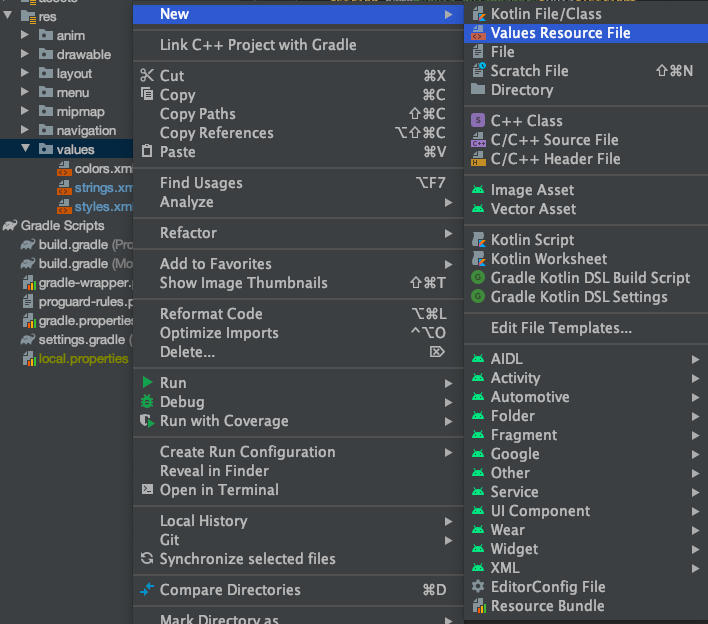708x624 pixels.
Task: Click the EditorConfig File gear icon
Action: coord(478,587)
